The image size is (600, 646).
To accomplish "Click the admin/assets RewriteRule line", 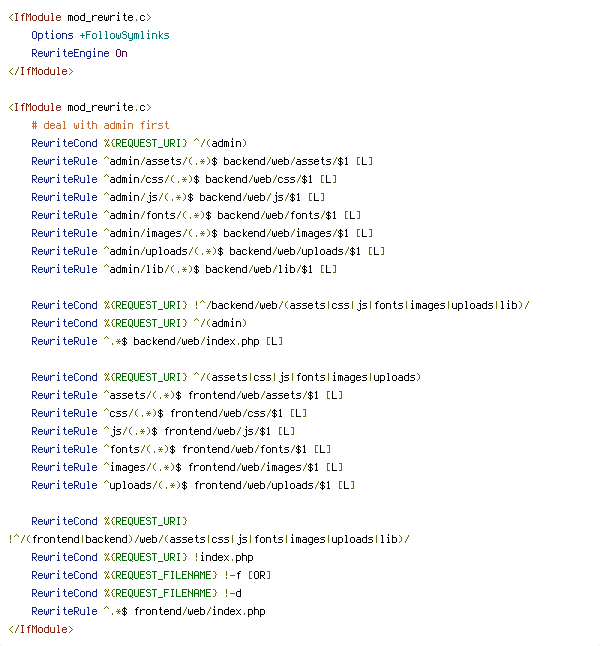I will click(202, 162).
